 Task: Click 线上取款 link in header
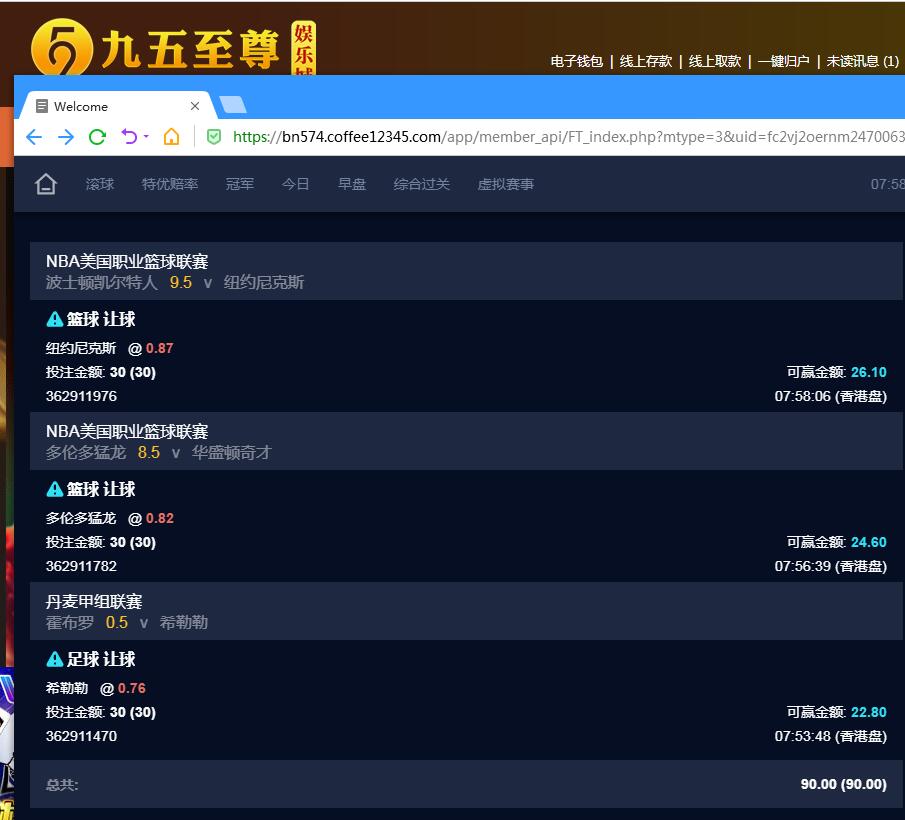[x=715, y=61]
